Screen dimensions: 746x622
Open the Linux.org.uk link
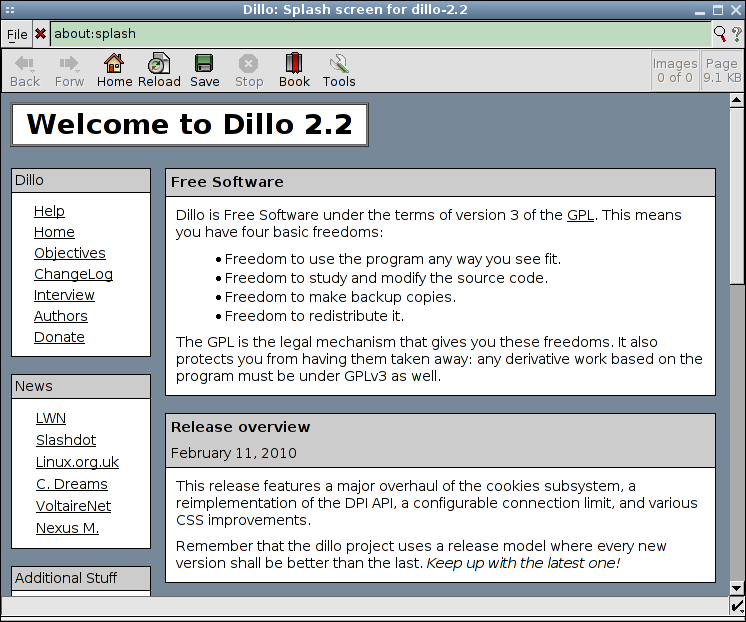(77, 462)
